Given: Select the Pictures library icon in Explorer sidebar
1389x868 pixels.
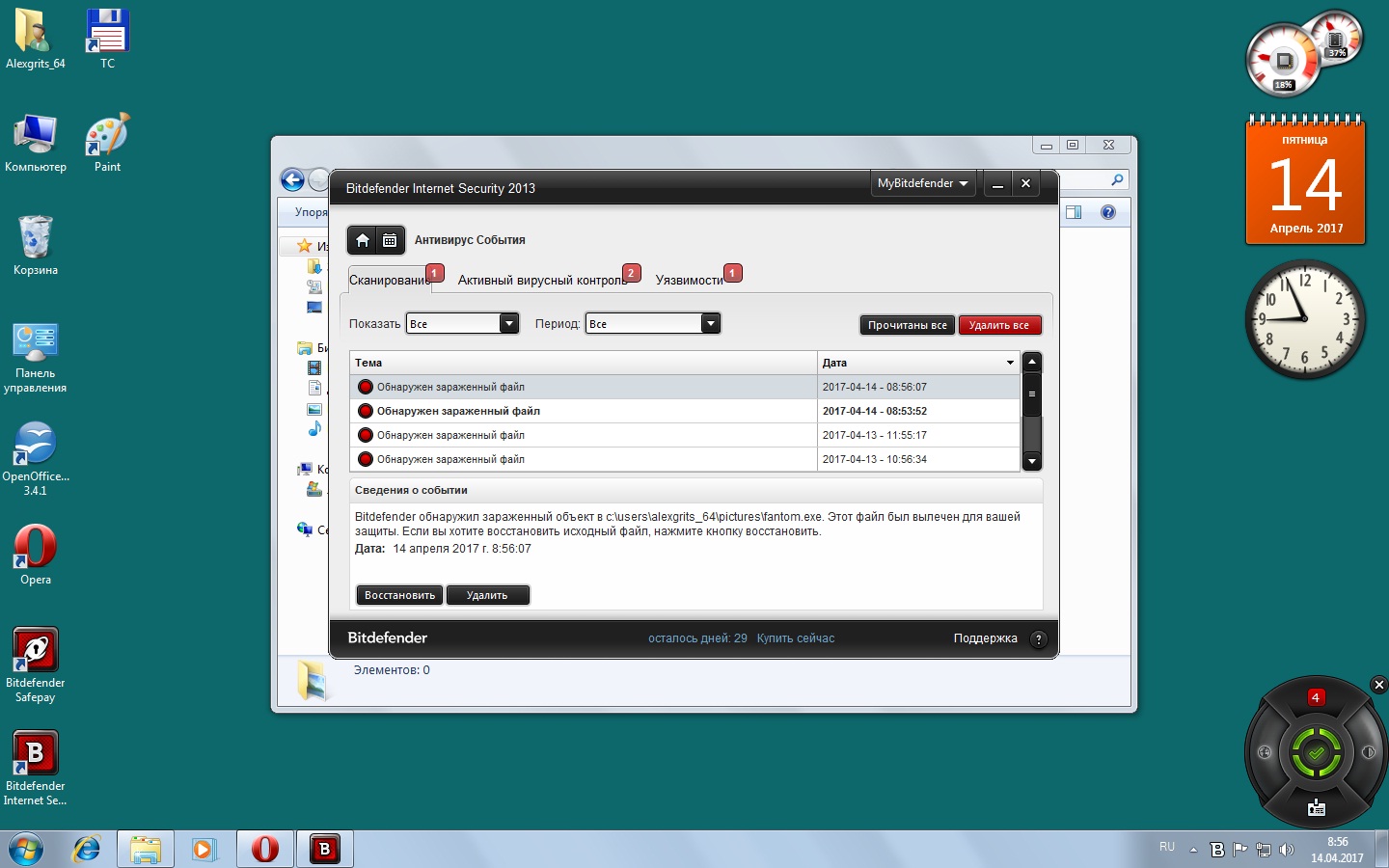Looking at the screenshot, I should click(x=314, y=409).
